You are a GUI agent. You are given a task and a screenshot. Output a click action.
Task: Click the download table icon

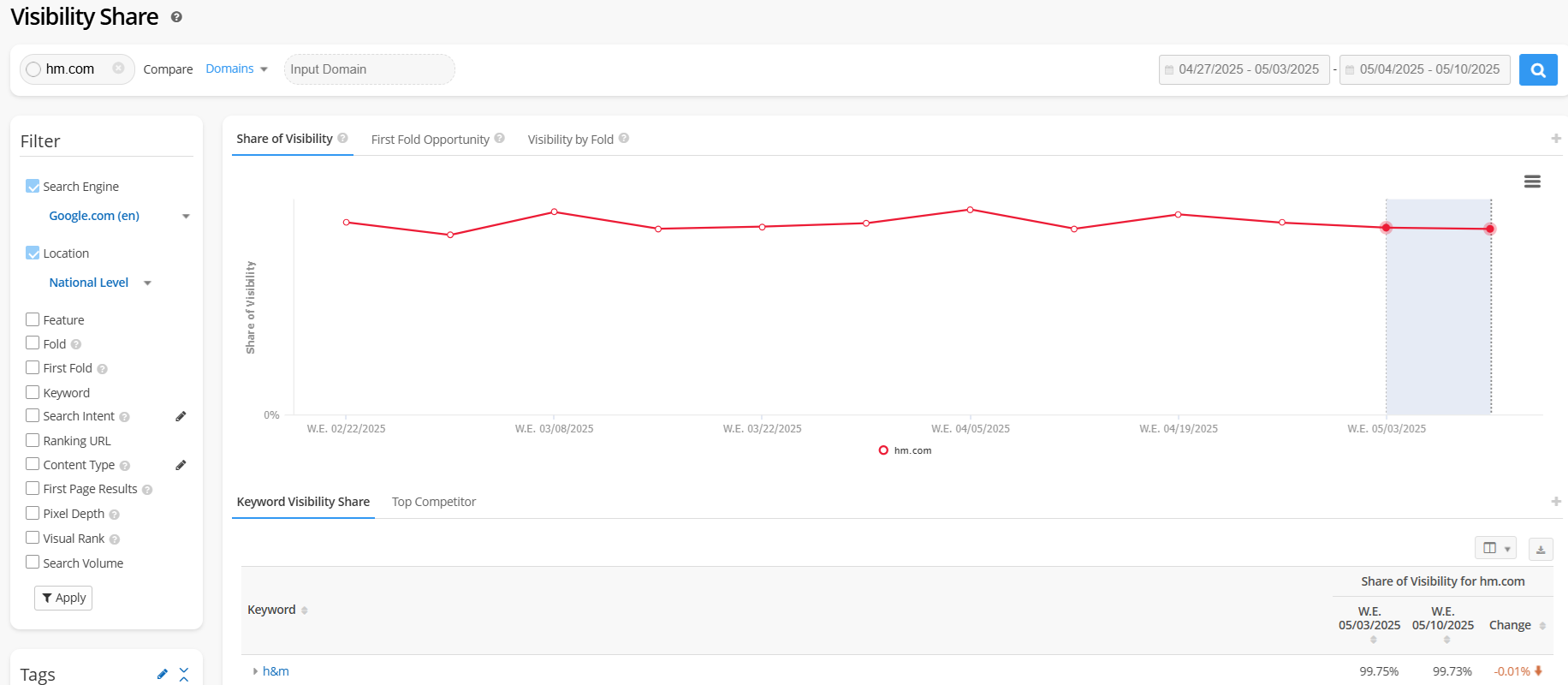tap(1540, 549)
